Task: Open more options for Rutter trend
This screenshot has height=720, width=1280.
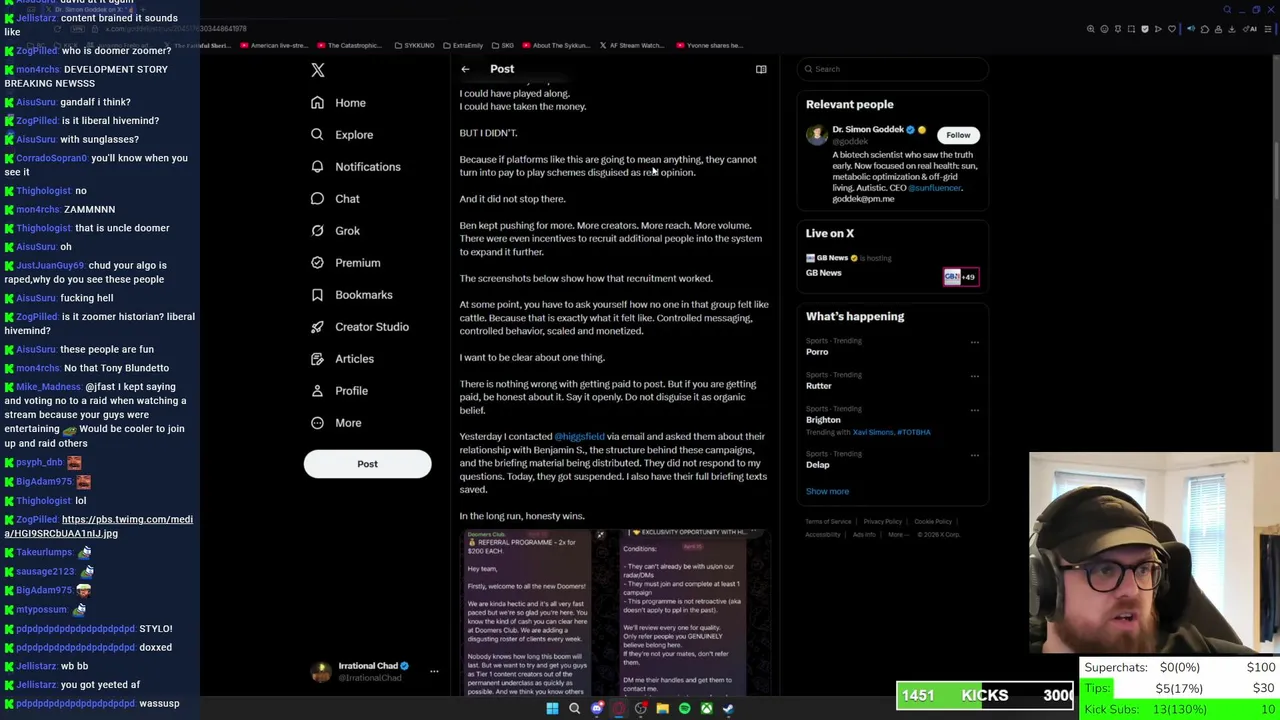Action: tap(975, 376)
